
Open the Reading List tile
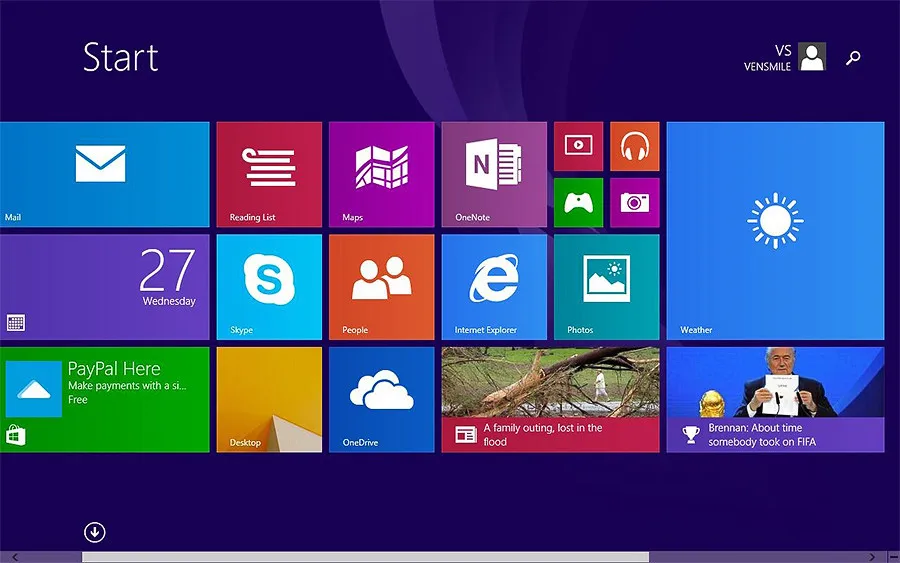[x=269, y=174]
